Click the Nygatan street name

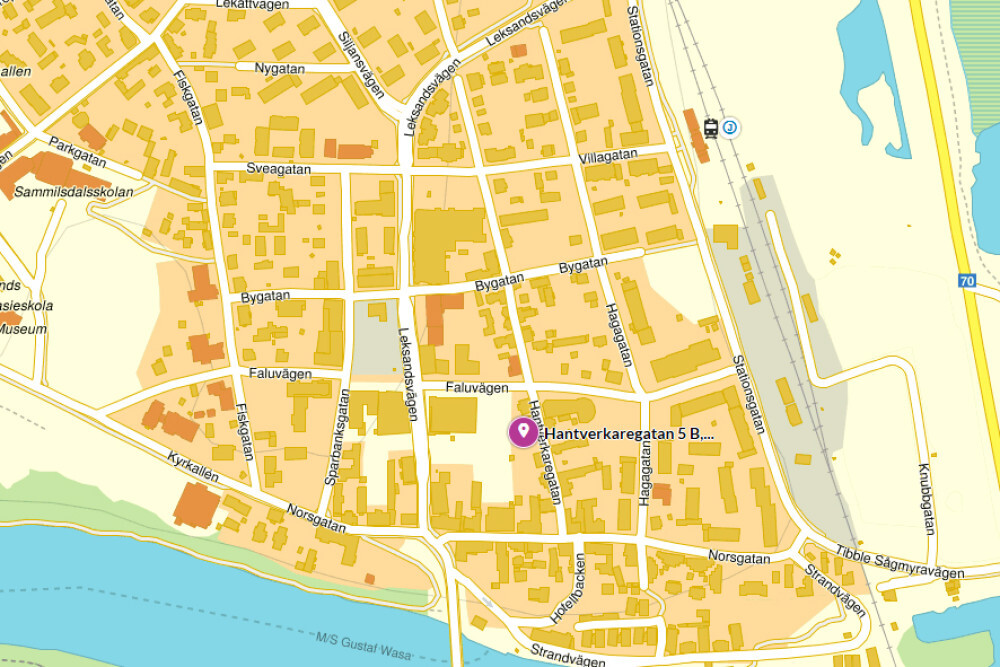[279, 68]
